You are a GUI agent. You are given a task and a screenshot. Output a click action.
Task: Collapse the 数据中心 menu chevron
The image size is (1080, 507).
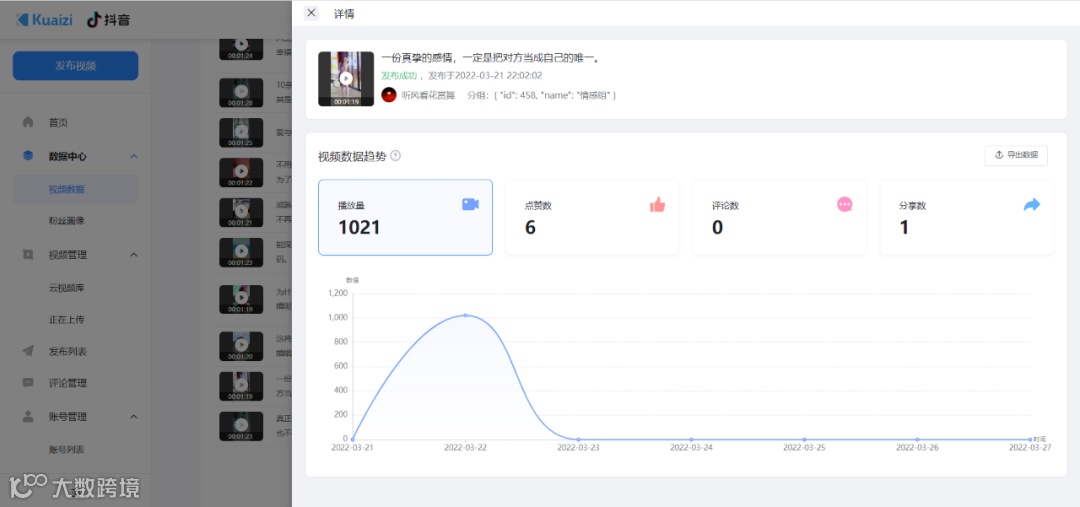pyautogui.click(x=134, y=156)
